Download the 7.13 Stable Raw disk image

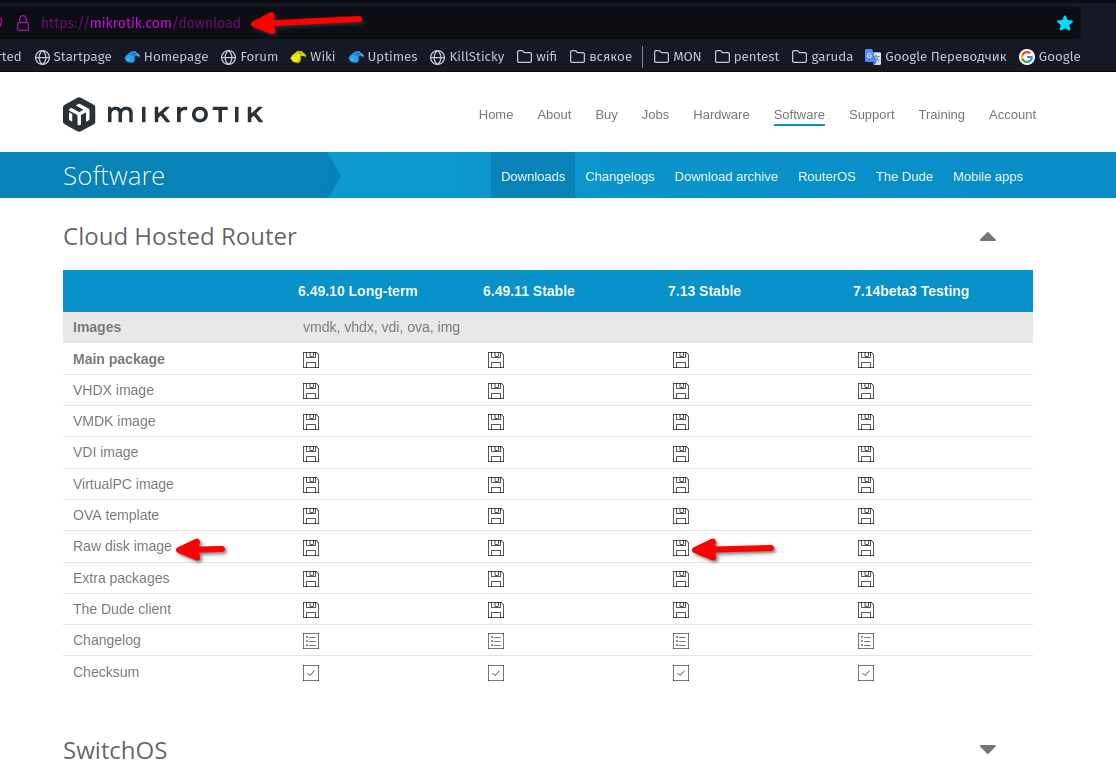click(681, 547)
